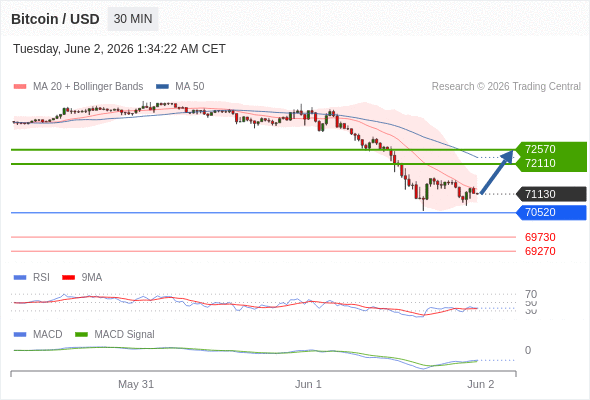Click the MACD 0 axis label
The width and height of the screenshot is (590, 400).
click(x=528, y=350)
